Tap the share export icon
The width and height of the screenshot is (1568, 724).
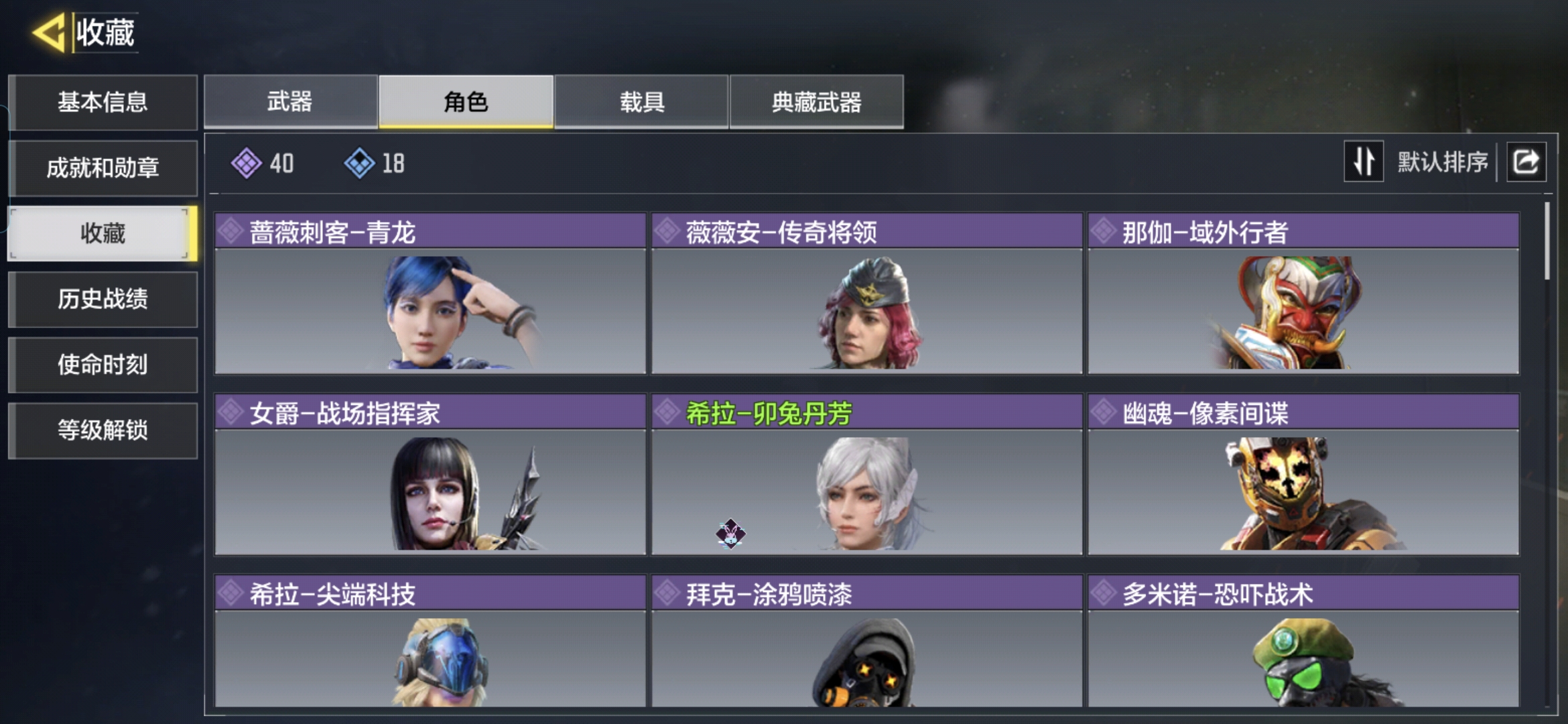(1526, 162)
